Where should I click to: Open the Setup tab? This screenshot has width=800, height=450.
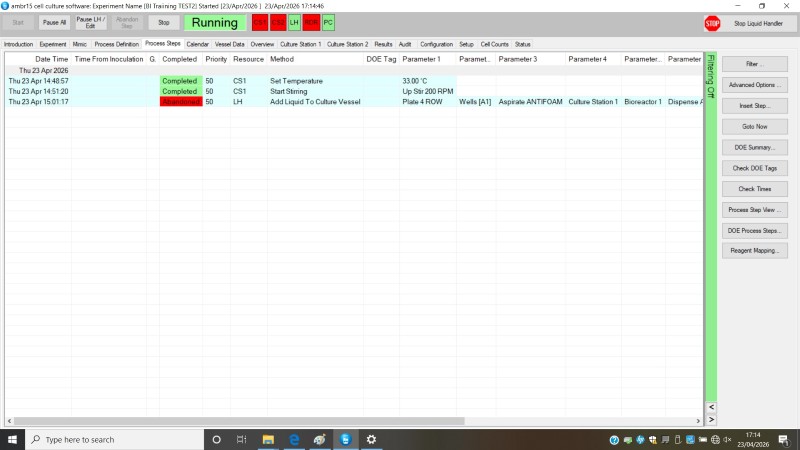466,44
